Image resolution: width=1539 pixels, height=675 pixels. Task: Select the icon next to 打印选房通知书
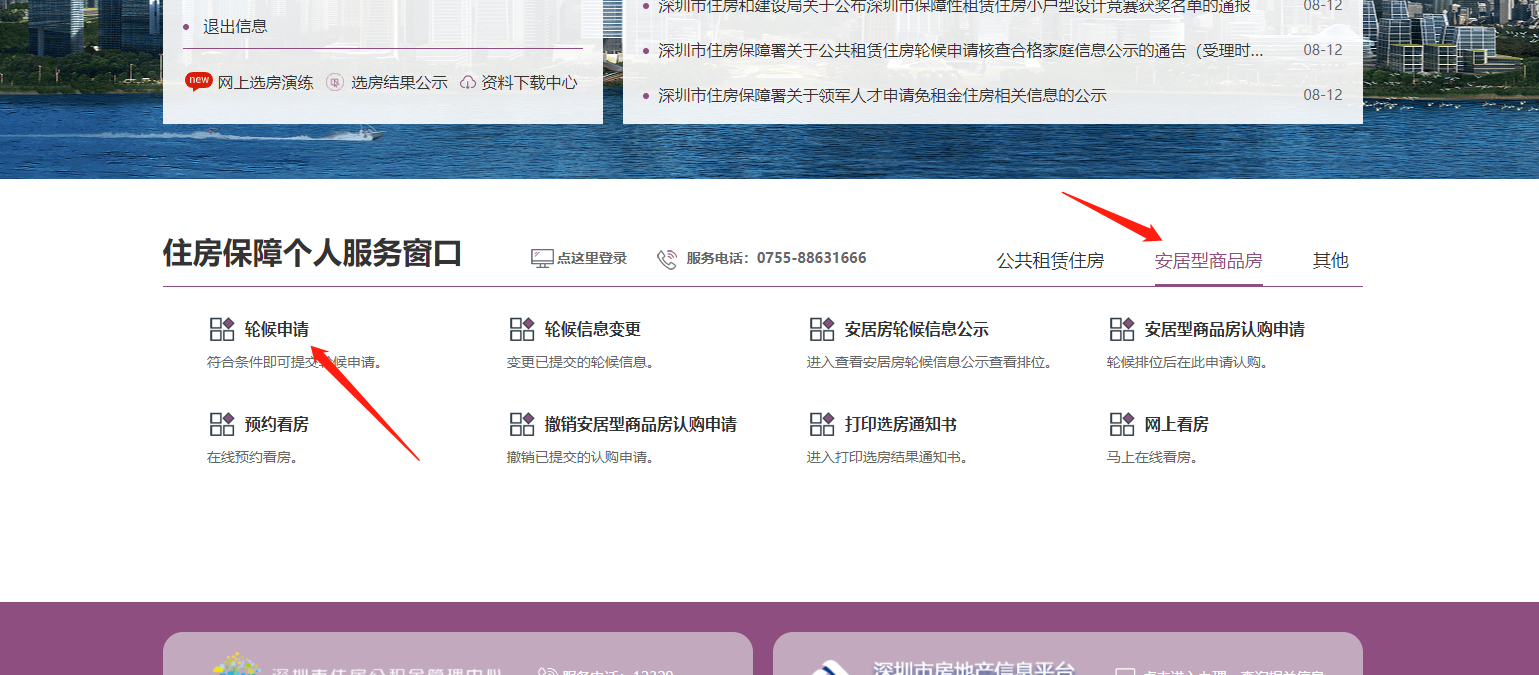[x=822, y=424]
